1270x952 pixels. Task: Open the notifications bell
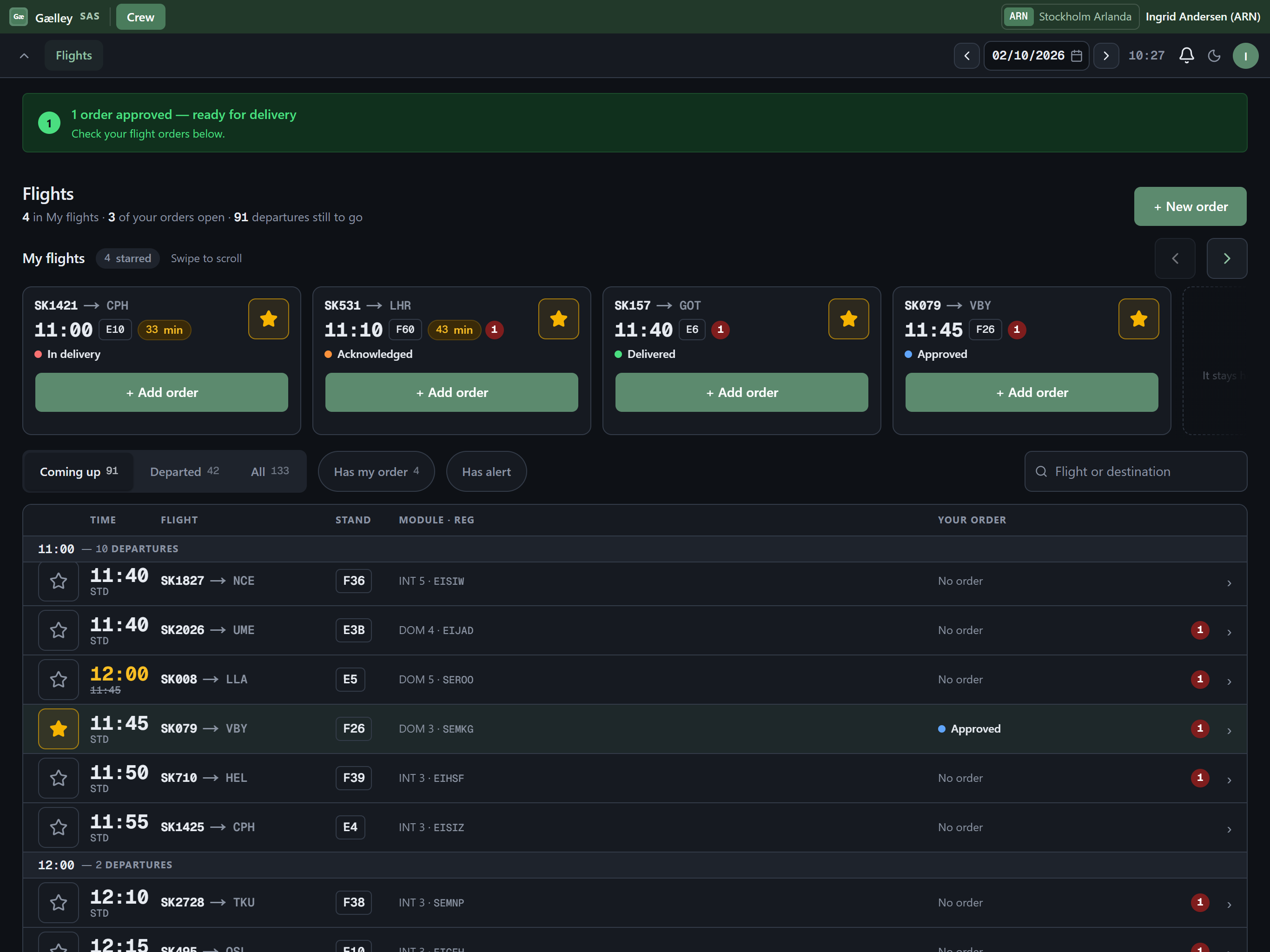[x=1186, y=56]
